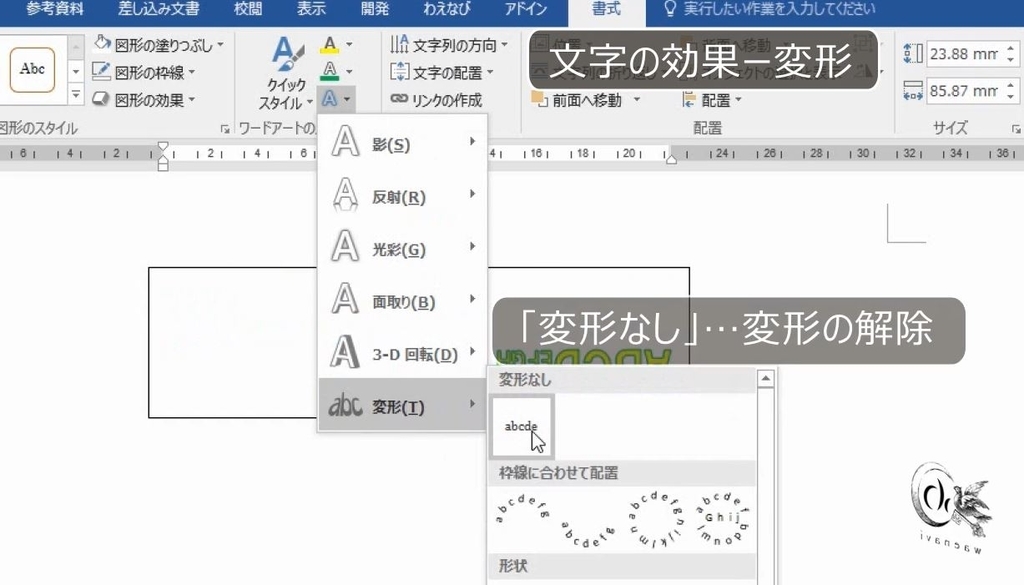Click the 実行したい作業 search box
Image resolution: width=1024 pixels, height=585 pixels.
click(771, 9)
